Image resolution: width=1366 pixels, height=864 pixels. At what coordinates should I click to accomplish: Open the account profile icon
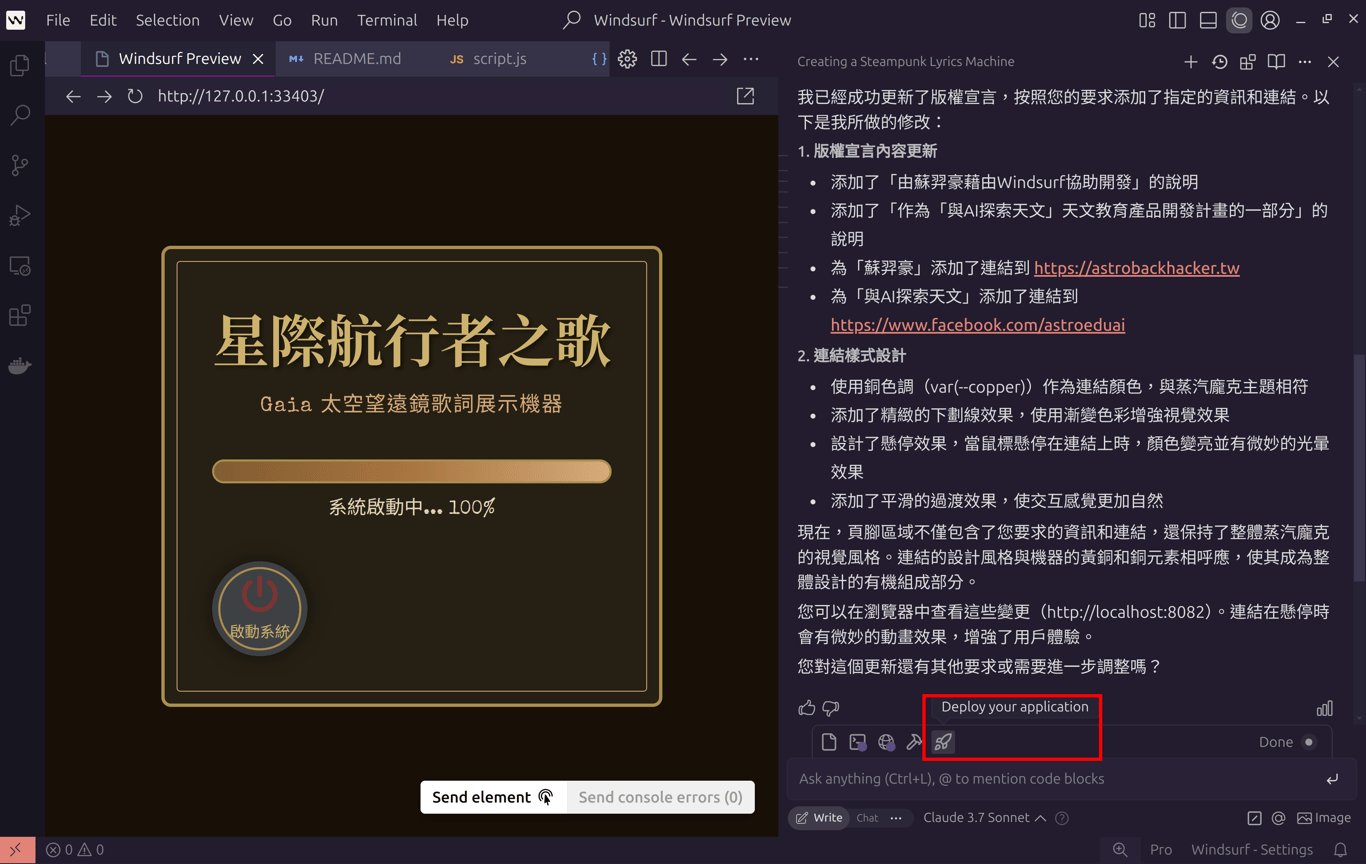coord(1270,20)
